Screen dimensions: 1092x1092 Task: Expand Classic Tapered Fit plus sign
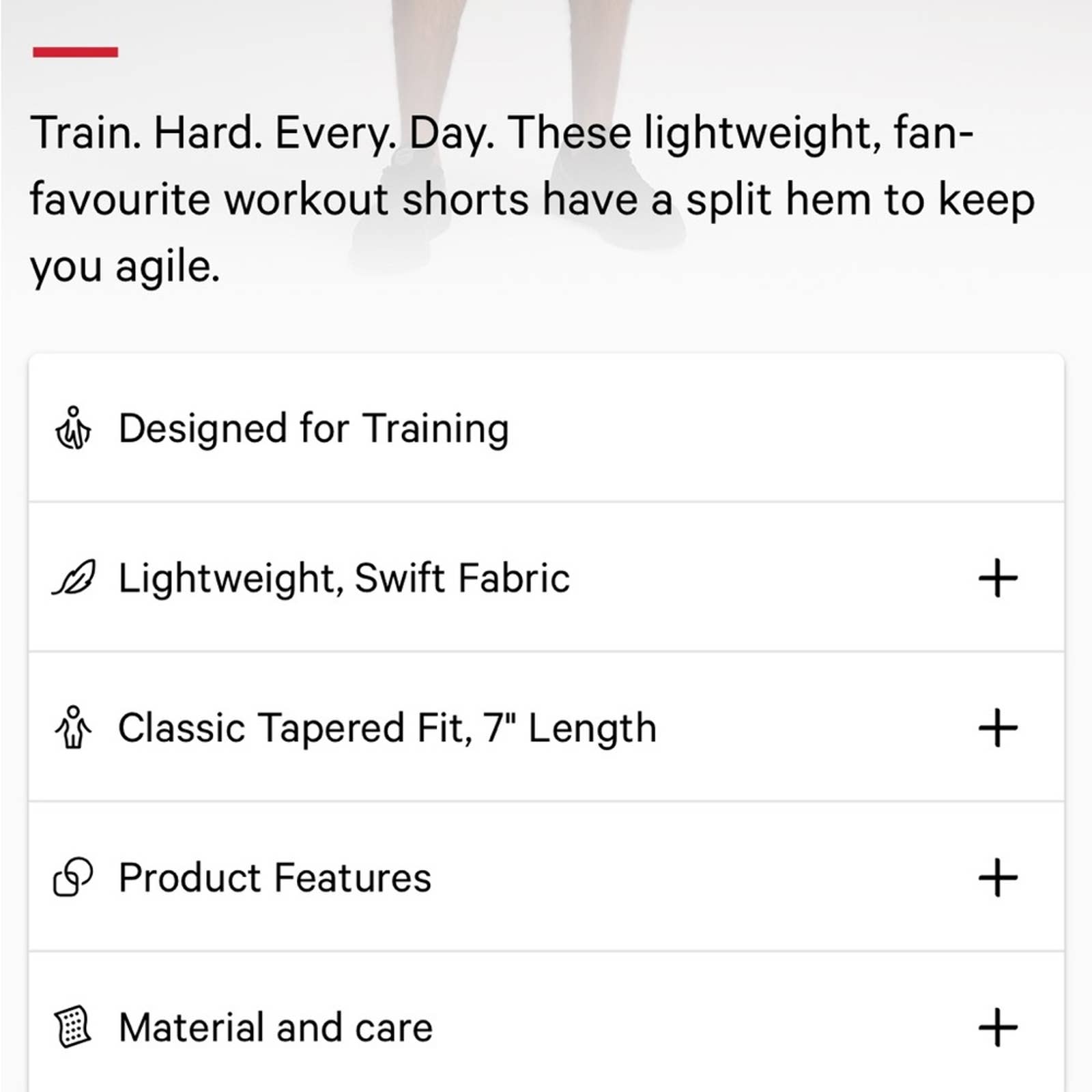click(x=998, y=728)
